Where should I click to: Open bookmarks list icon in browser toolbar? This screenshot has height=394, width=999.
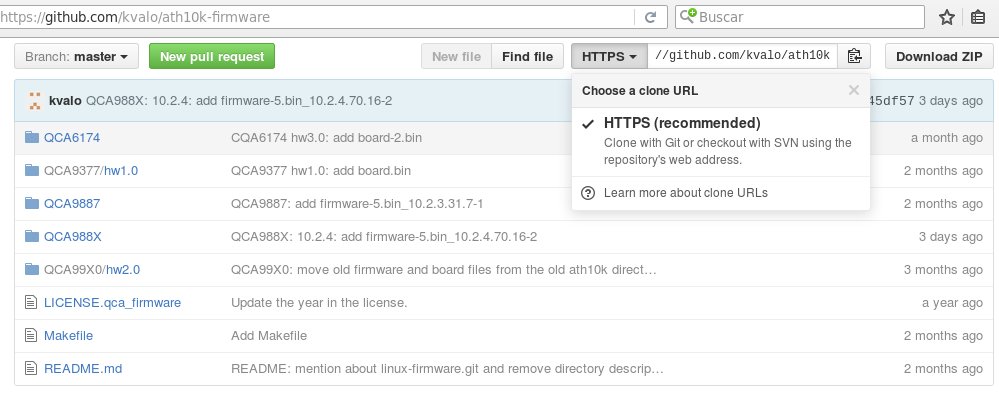pos(978,17)
